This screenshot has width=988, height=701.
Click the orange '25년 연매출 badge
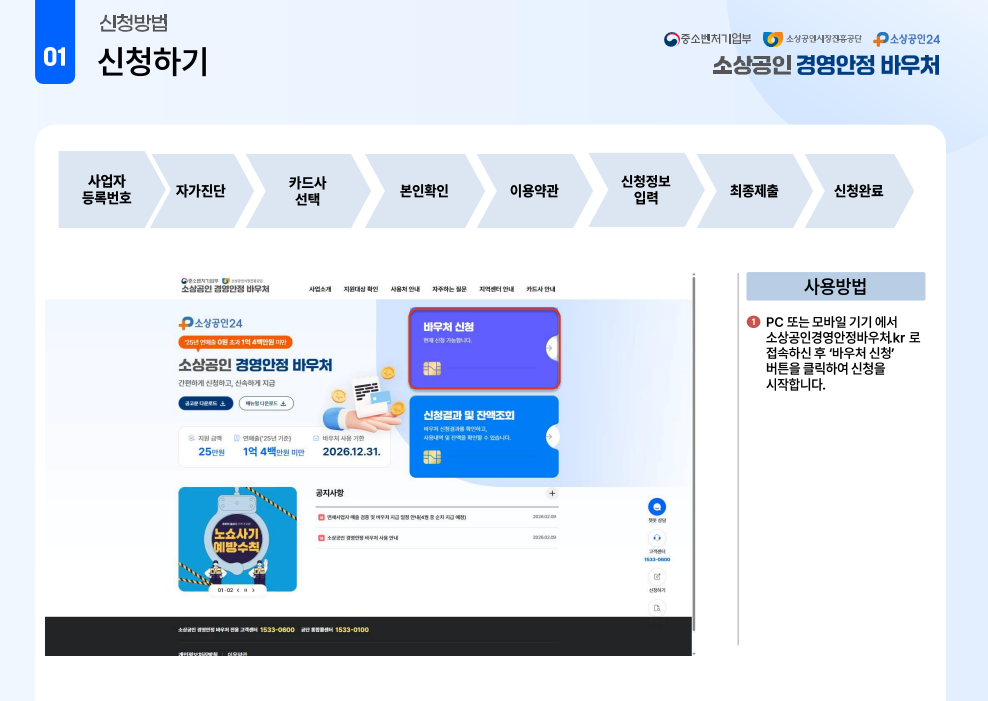[x=235, y=342]
